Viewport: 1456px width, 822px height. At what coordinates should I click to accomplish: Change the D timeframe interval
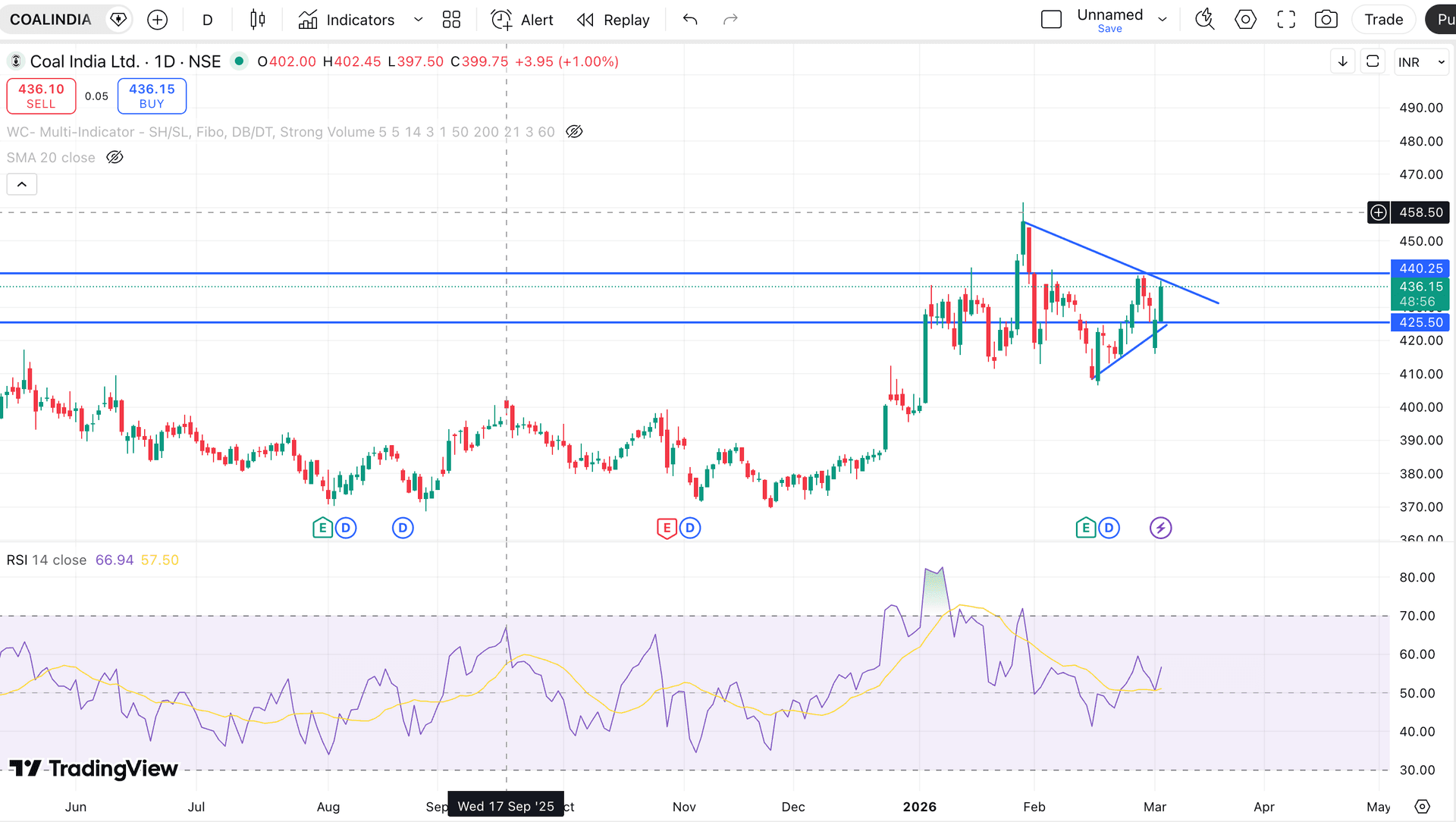207,20
